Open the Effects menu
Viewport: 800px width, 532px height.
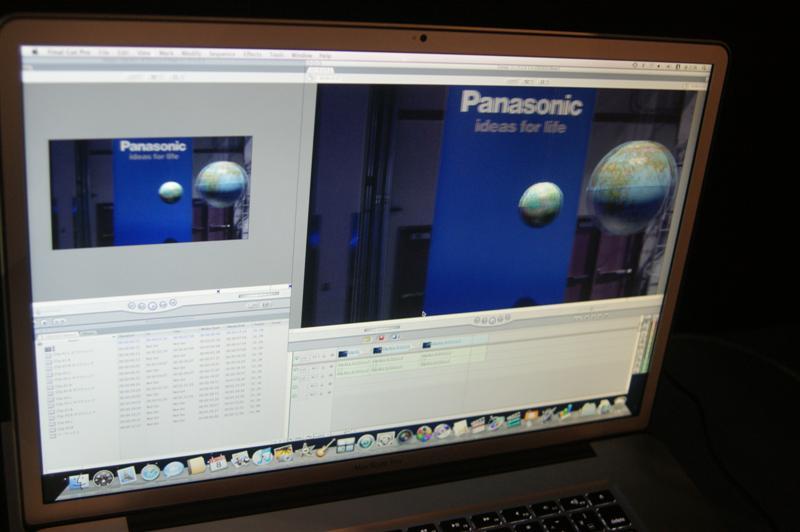coord(253,54)
